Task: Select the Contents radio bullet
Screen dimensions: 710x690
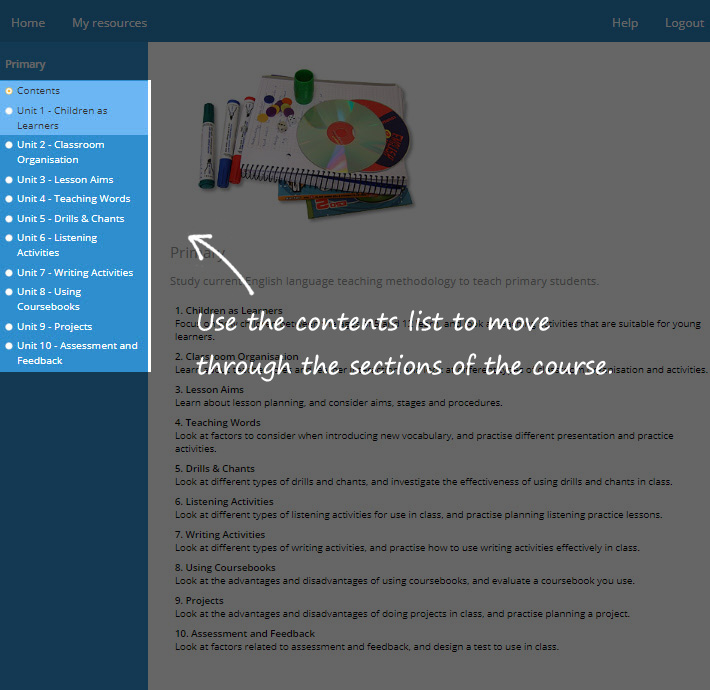Action: (9, 91)
